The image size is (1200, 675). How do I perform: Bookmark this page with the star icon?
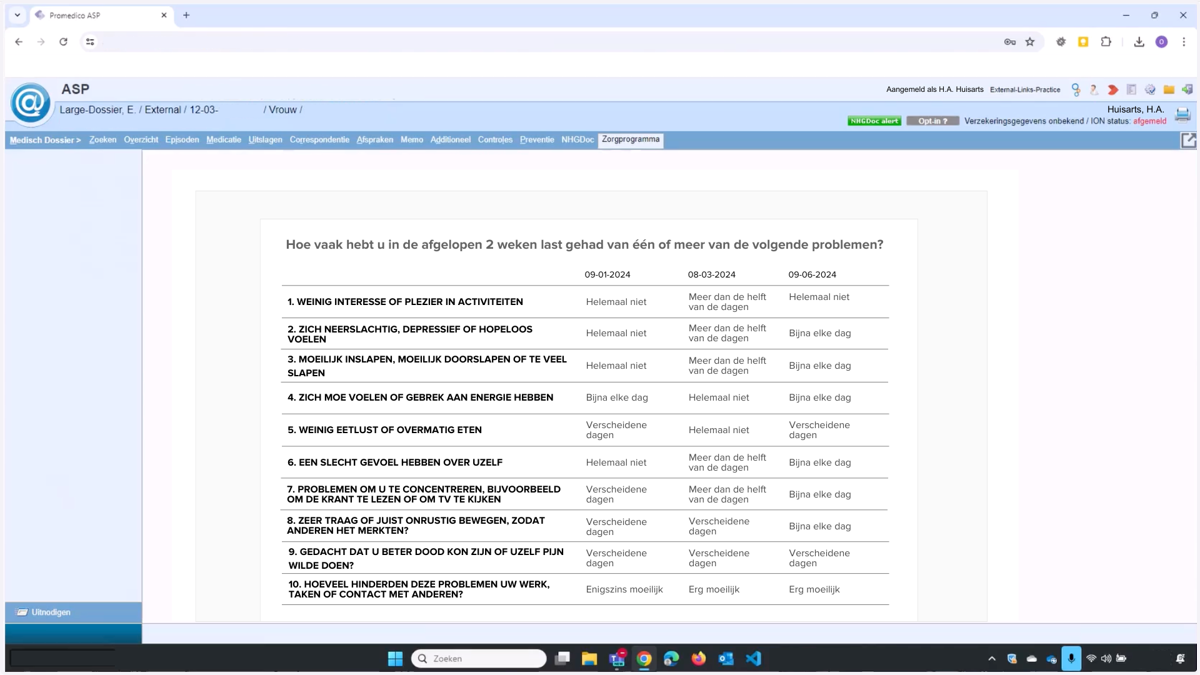[1030, 42]
